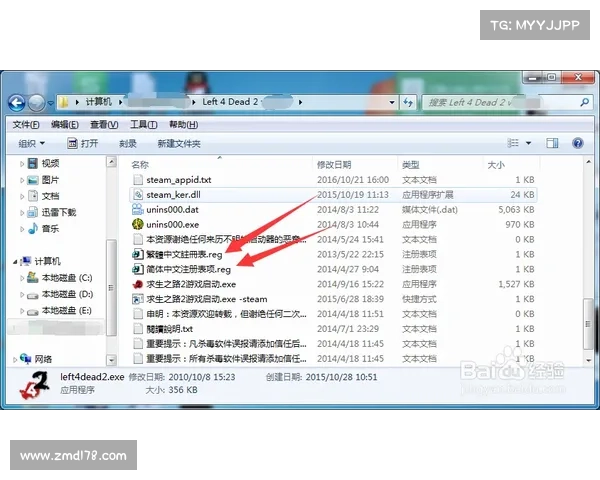Click the 打开 toolbar button
600x480 pixels.
[83, 144]
